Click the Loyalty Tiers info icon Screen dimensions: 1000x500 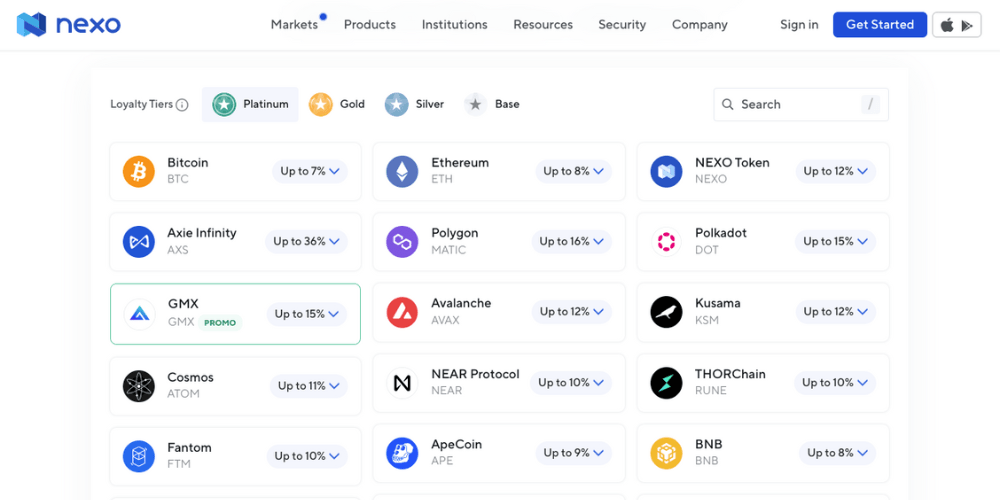coord(182,105)
